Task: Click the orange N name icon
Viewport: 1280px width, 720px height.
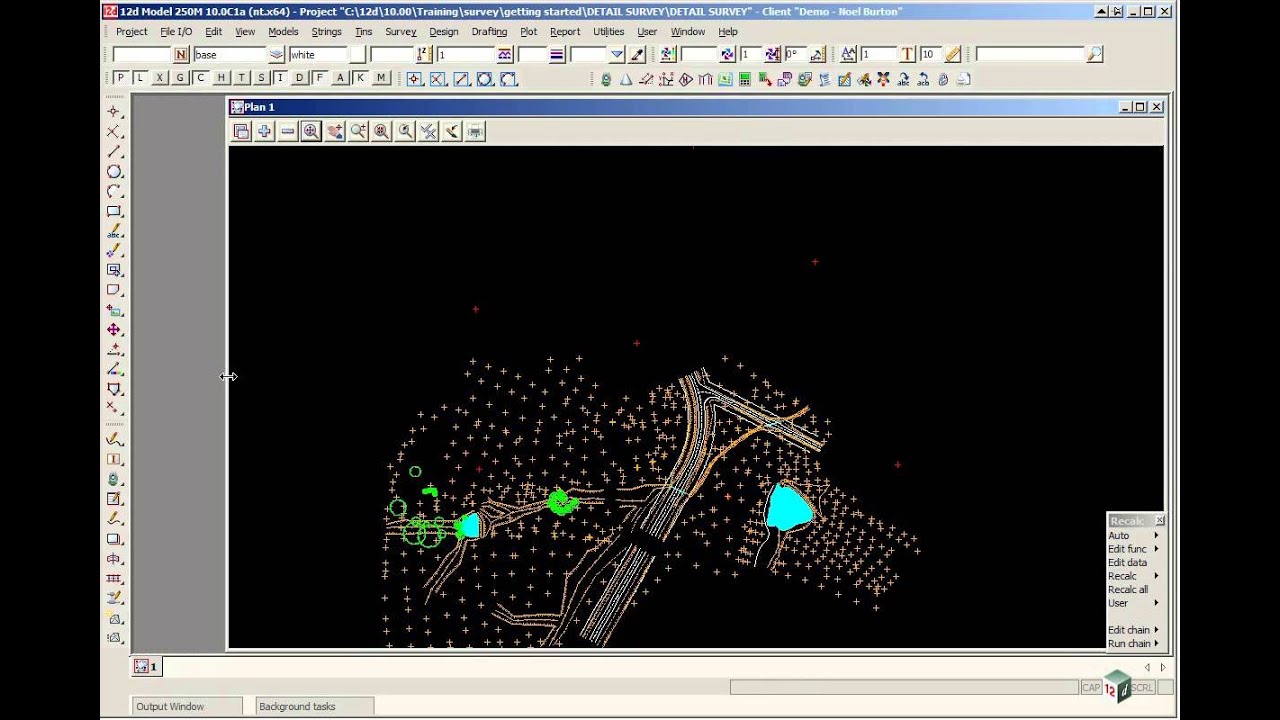Action: pyautogui.click(x=181, y=55)
